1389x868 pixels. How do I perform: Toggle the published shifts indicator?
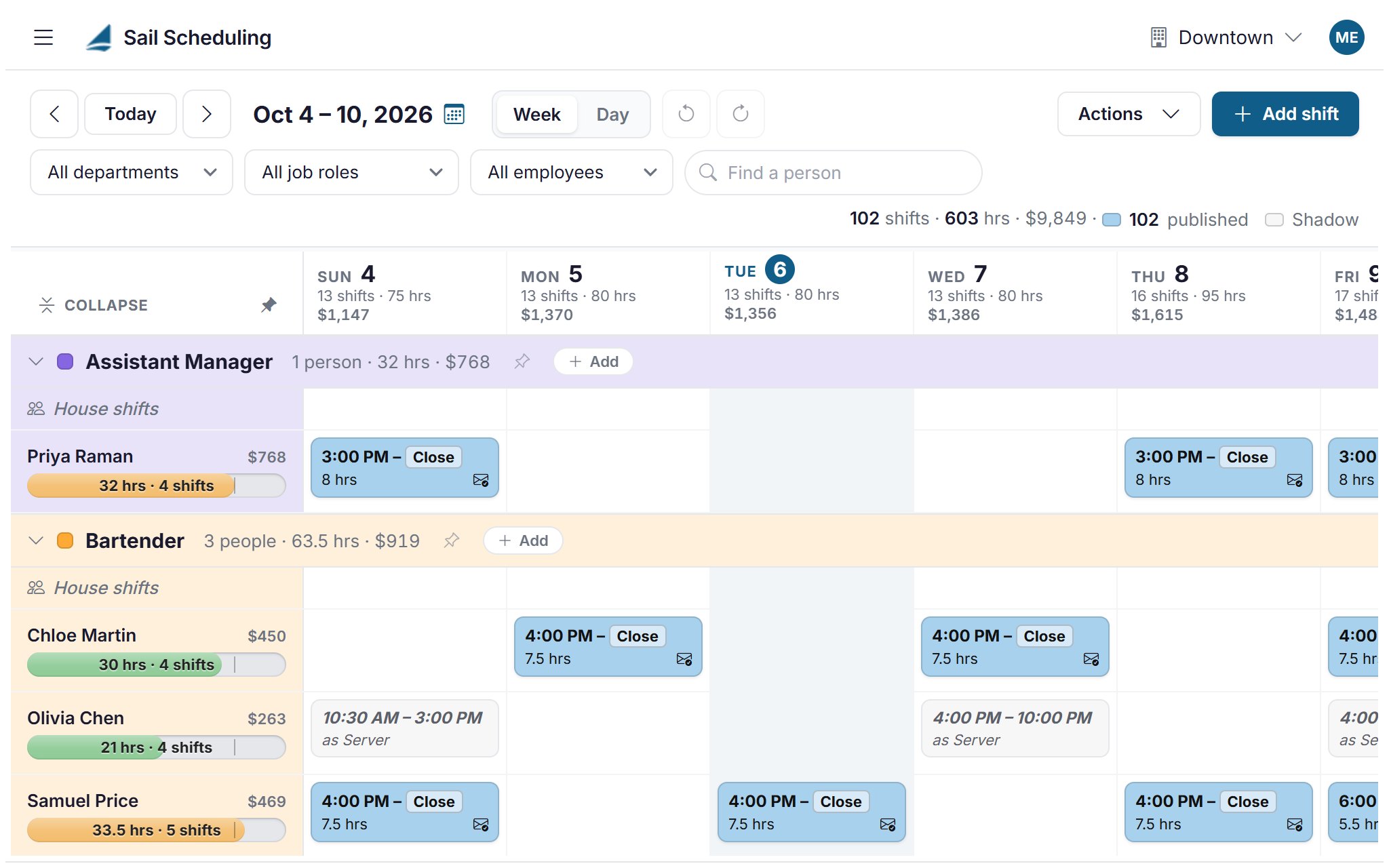pyautogui.click(x=1112, y=220)
